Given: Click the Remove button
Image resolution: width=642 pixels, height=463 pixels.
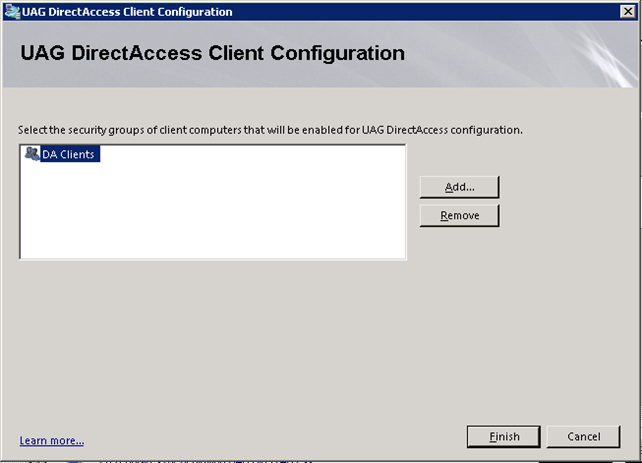Looking at the screenshot, I should coord(459,215).
